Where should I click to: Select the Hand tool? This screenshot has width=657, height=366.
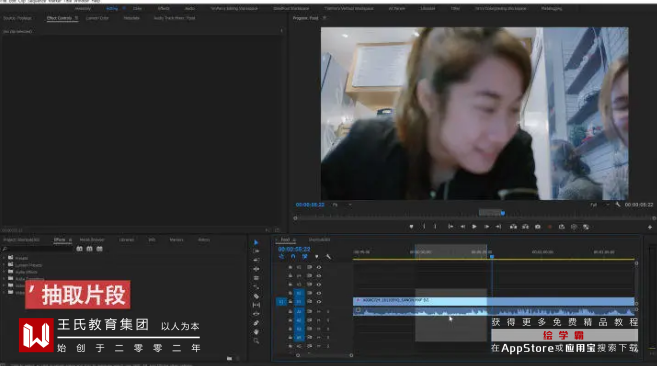coord(256,332)
